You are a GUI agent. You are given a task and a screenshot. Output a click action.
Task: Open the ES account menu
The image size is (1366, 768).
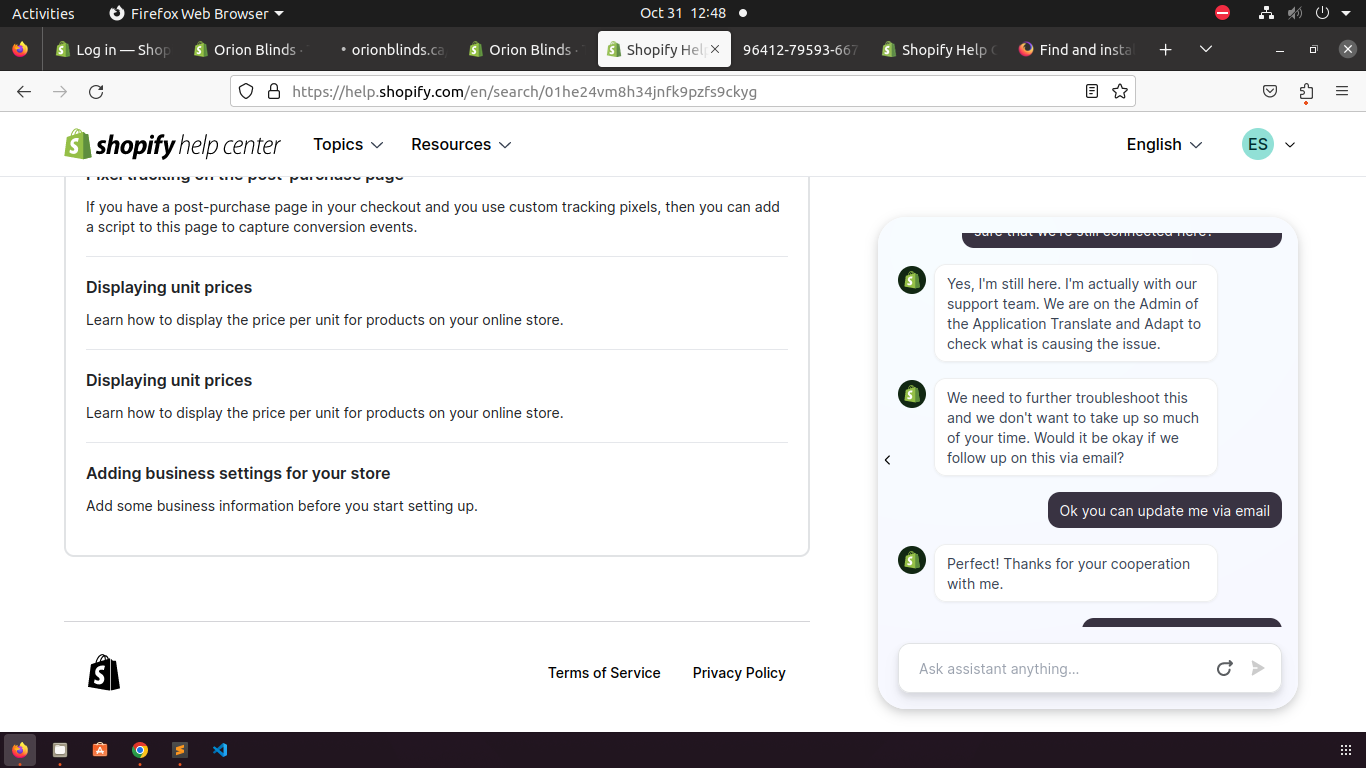(x=1268, y=145)
